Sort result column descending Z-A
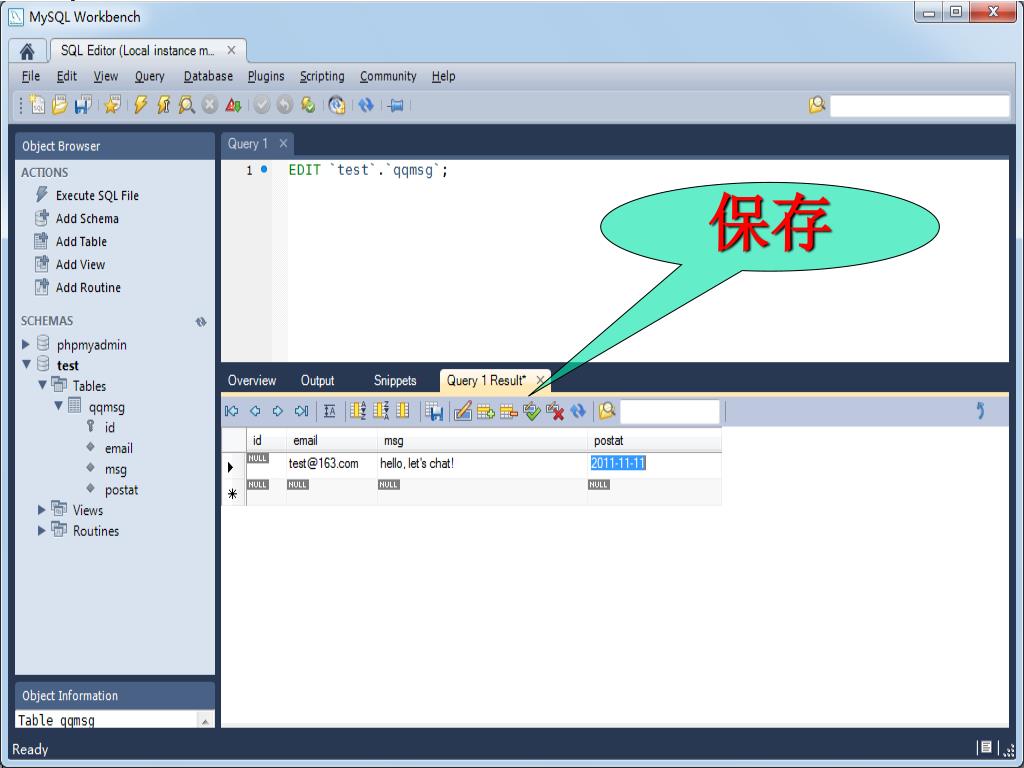1024x768 pixels. 381,411
